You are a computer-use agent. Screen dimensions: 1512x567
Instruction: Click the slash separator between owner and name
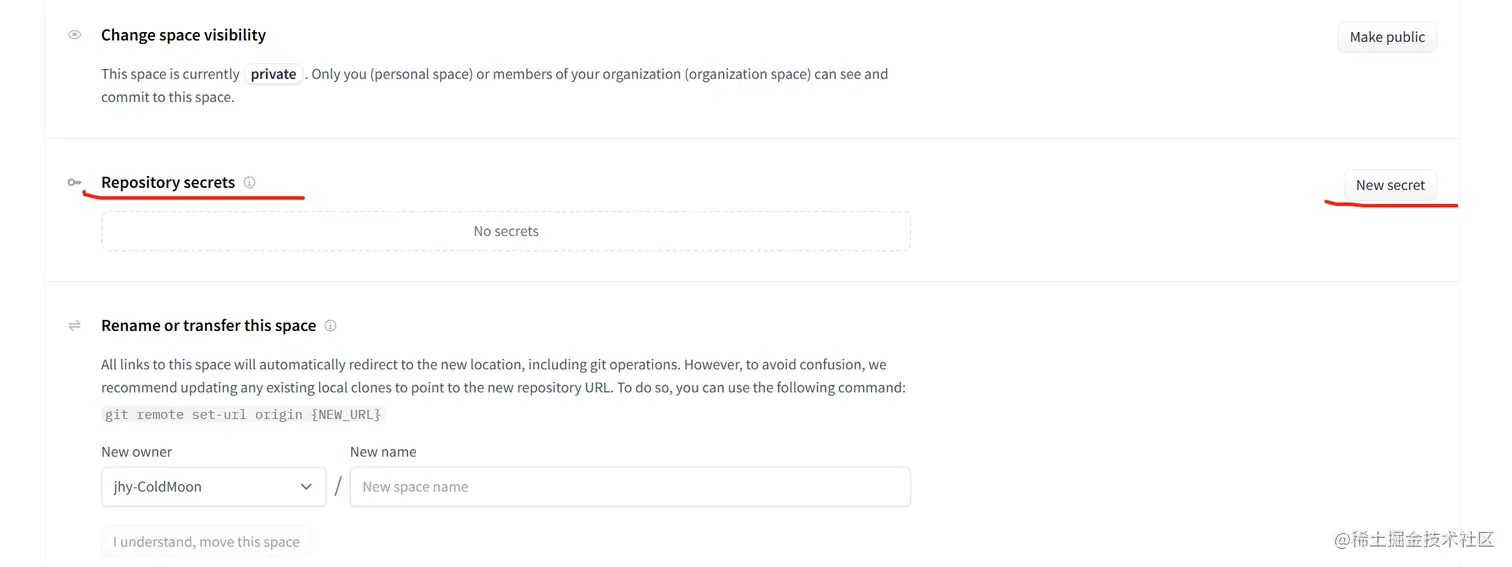pyautogui.click(x=338, y=487)
